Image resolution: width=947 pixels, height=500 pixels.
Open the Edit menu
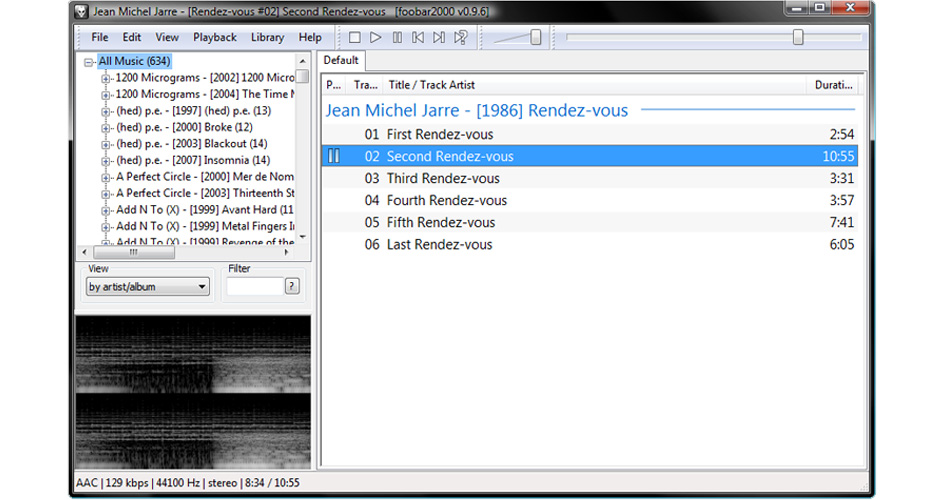coord(132,37)
